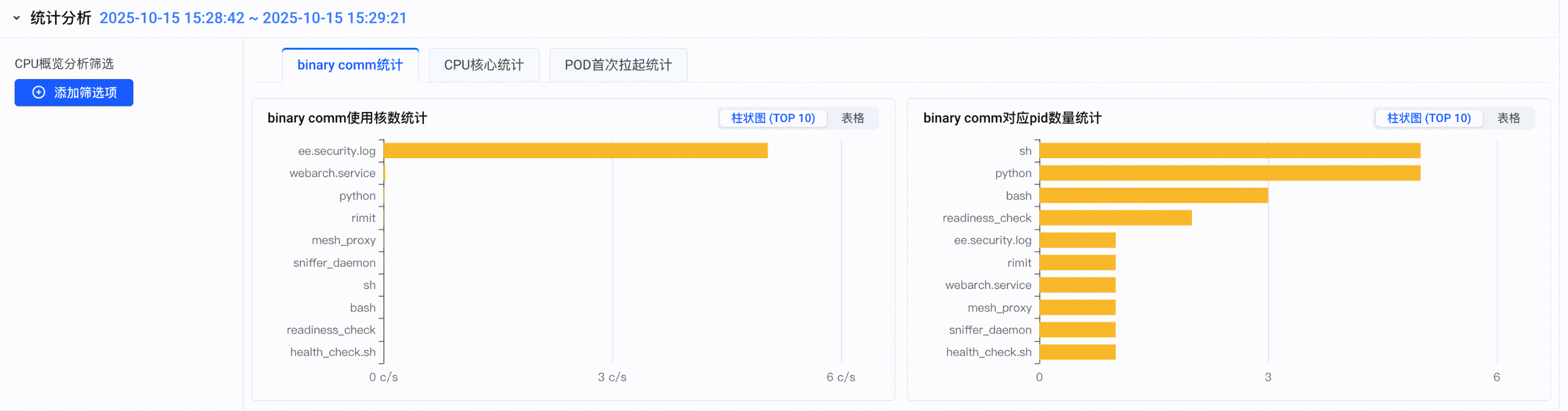This screenshot has height=411, width=1568.
Task: Click the webarch.service bar in pid count chart
Action: 1078,285
